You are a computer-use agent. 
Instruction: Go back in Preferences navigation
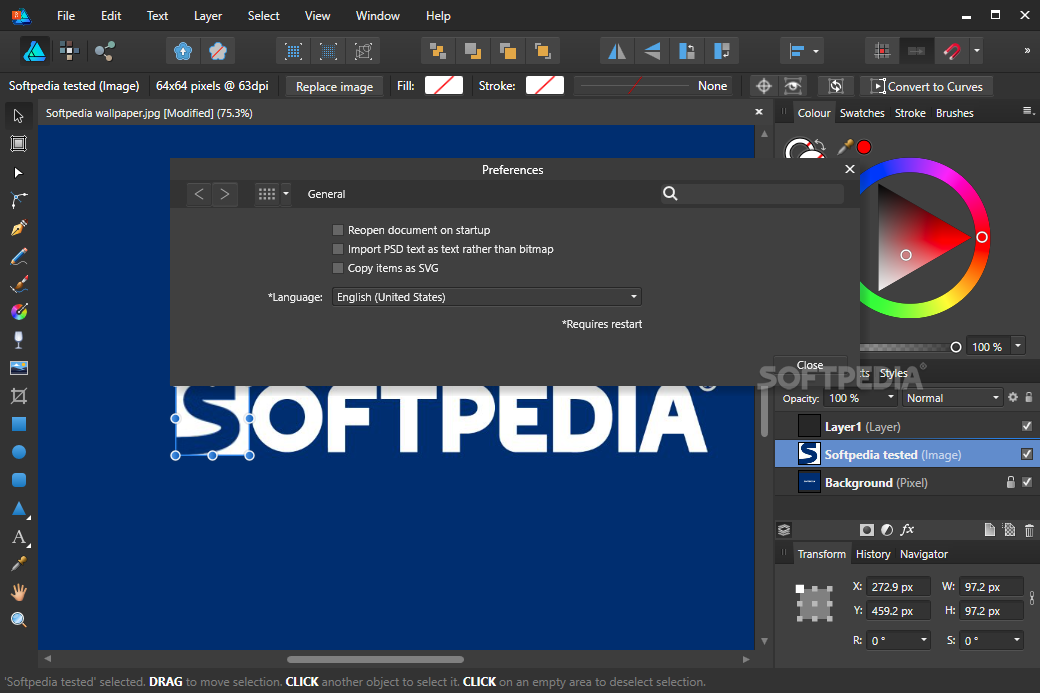(x=199, y=194)
